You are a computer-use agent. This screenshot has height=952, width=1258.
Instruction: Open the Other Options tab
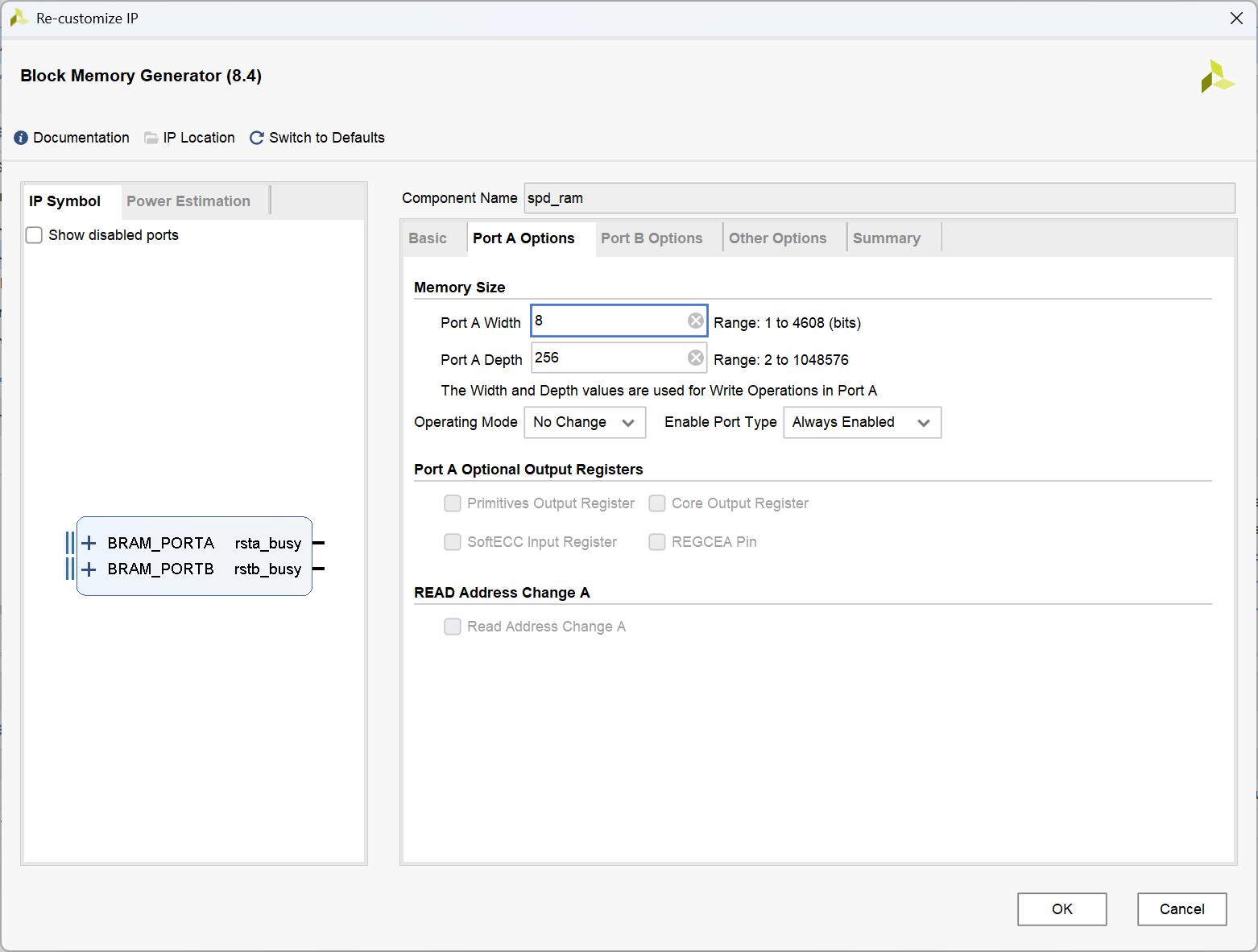click(x=778, y=238)
